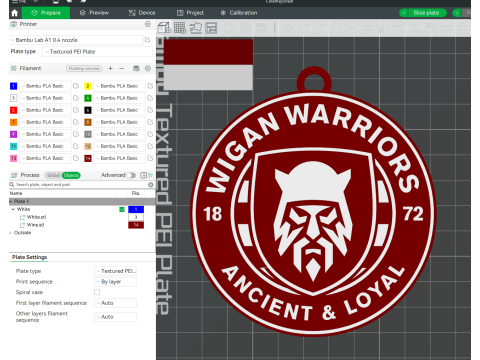Open Other layers filament sequence dropdown
The width and height of the screenshot is (480, 360).
[x=115, y=317]
